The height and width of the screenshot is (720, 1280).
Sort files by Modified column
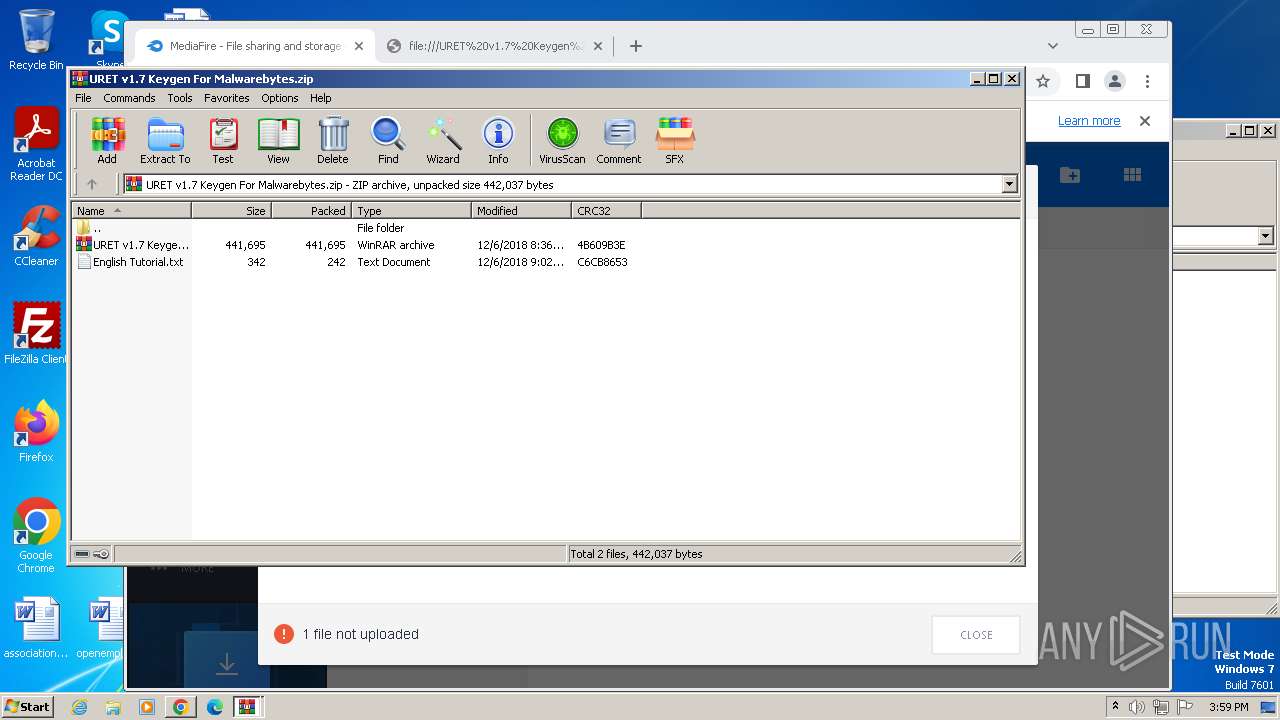click(521, 211)
